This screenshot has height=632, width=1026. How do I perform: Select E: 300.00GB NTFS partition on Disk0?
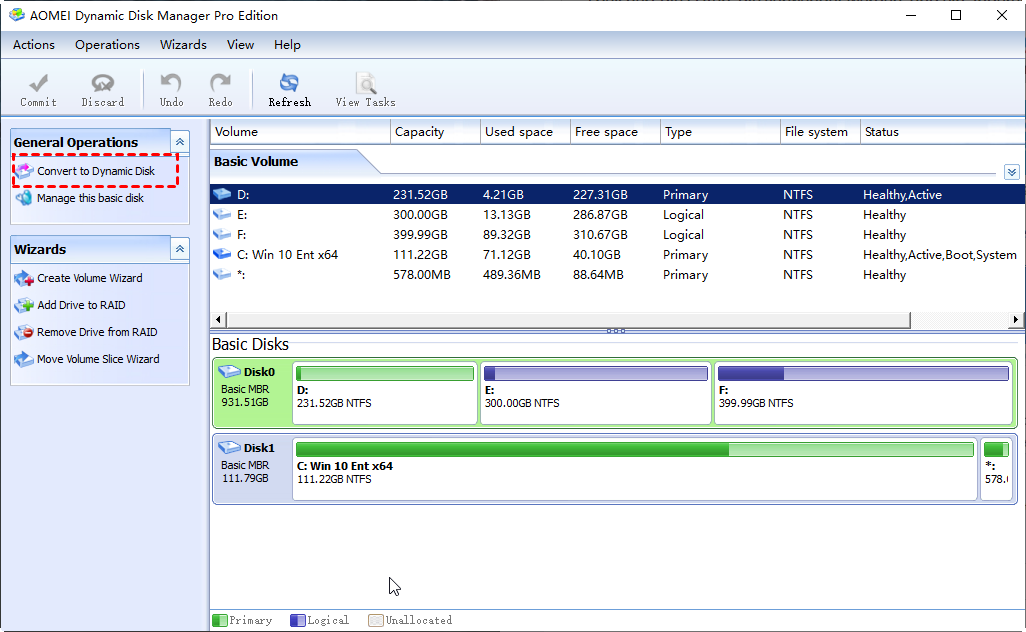(595, 393)
